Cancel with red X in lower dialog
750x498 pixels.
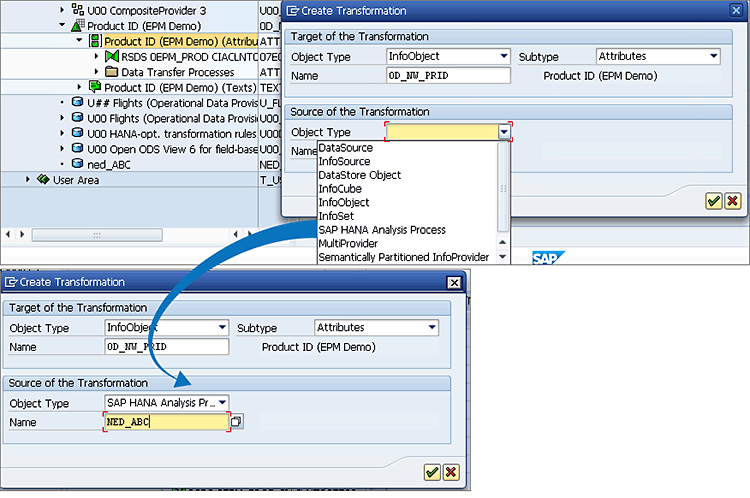point(451,472)
